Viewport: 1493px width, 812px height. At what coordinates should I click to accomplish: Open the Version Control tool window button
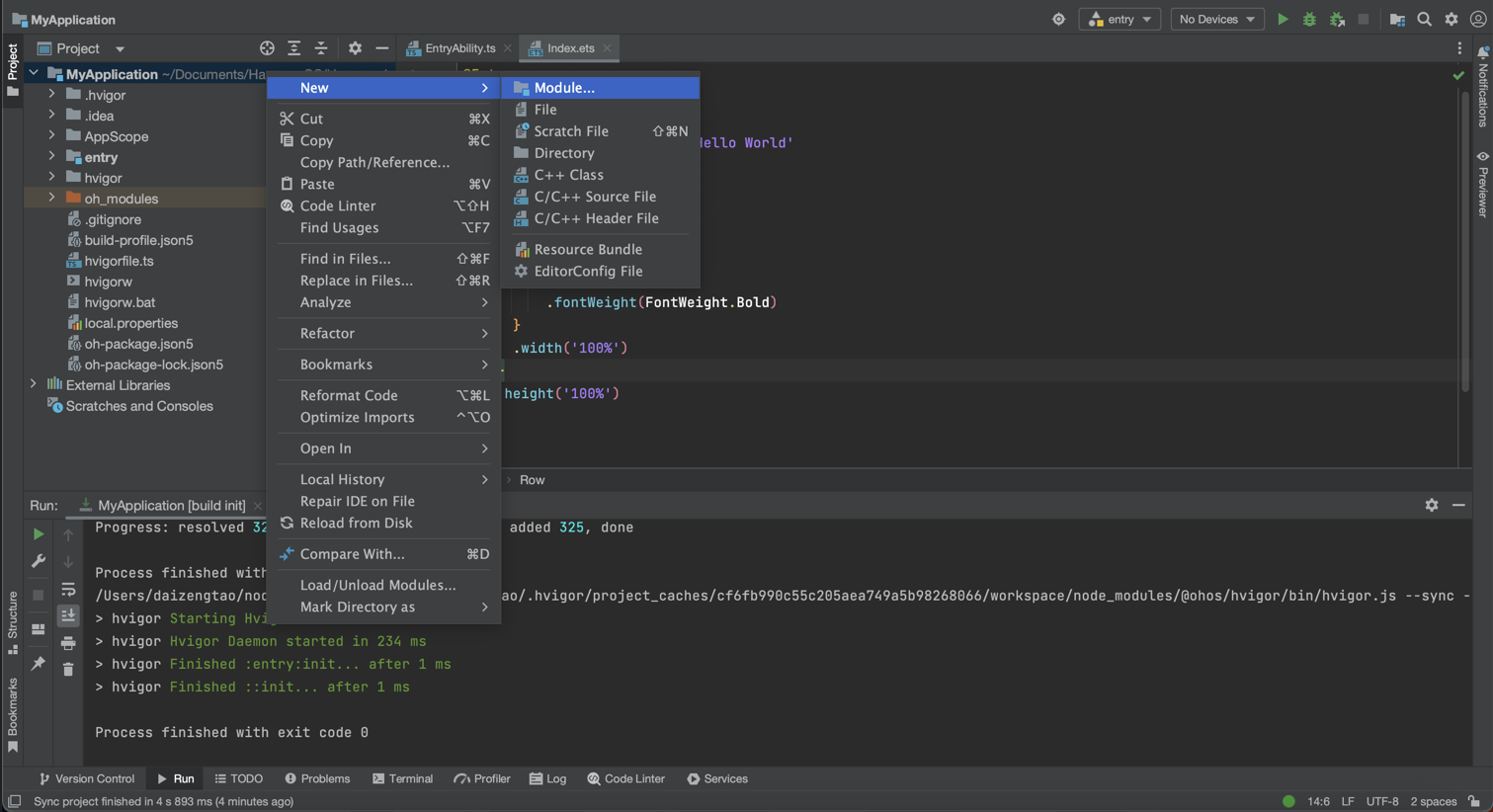(87, 778)
